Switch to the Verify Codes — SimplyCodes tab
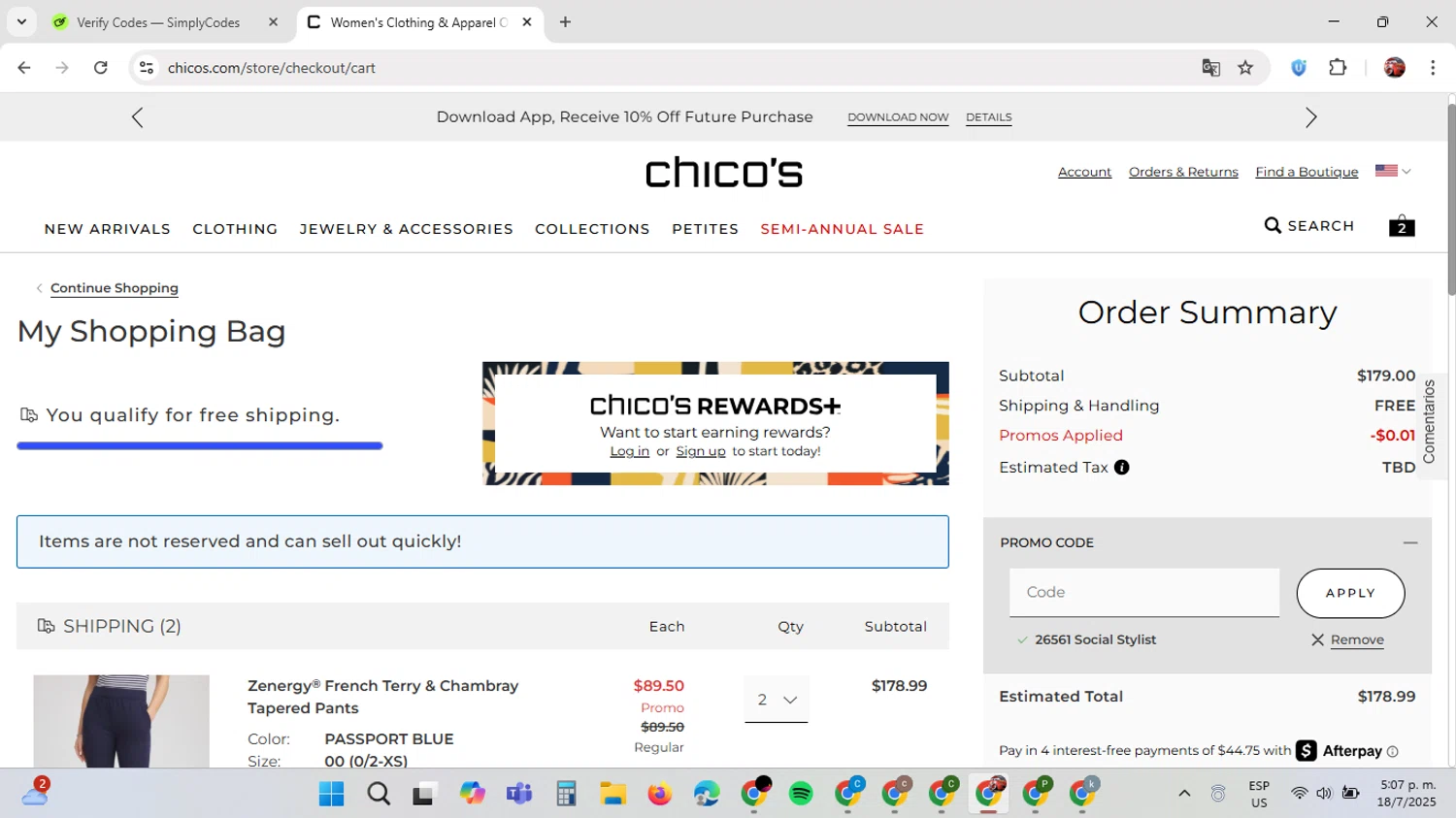The image size is (1456, 818). 159,22
